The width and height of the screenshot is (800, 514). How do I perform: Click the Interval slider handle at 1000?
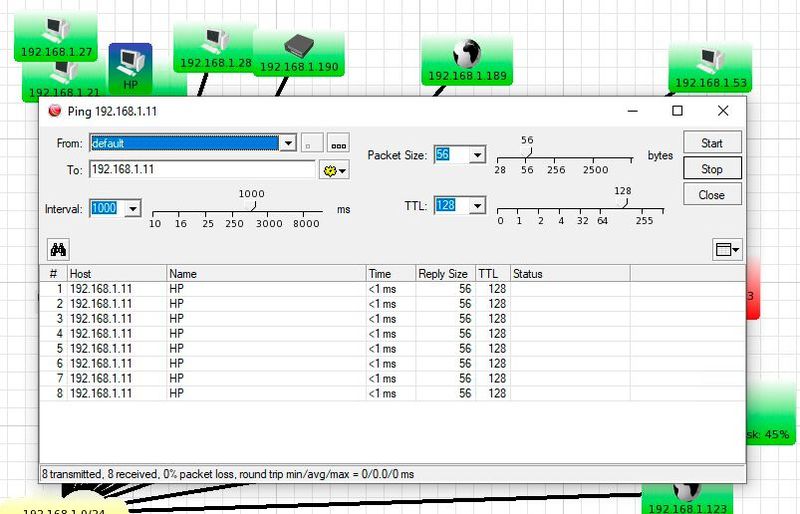(251, 206)
